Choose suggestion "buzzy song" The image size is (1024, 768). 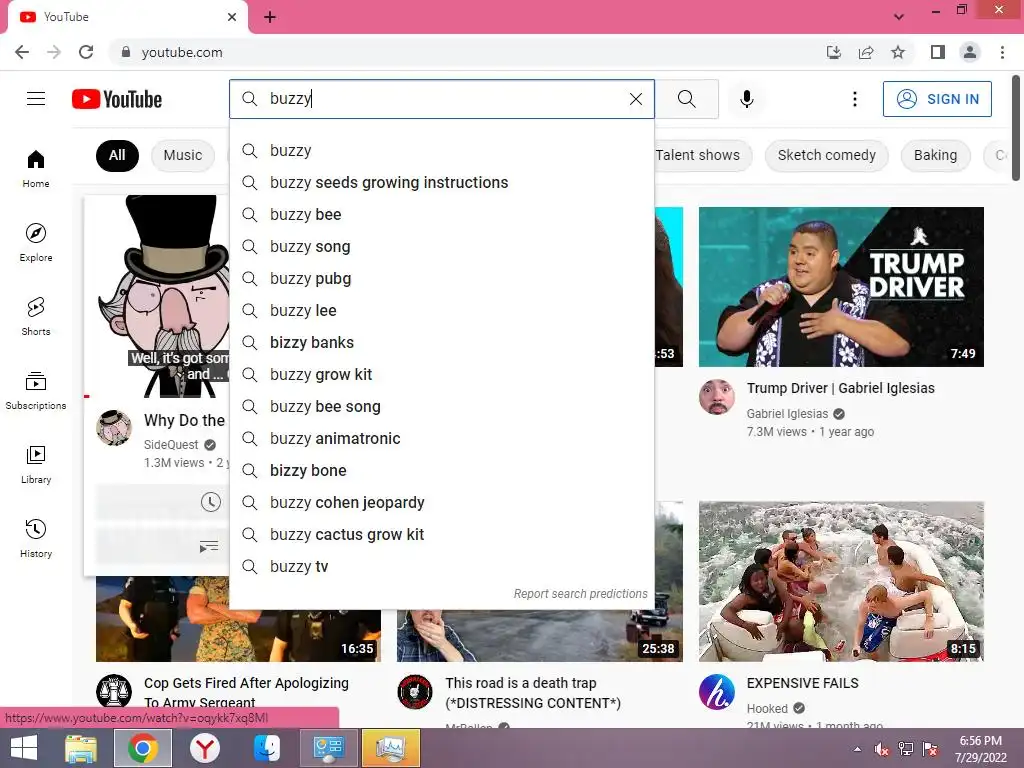441,246
